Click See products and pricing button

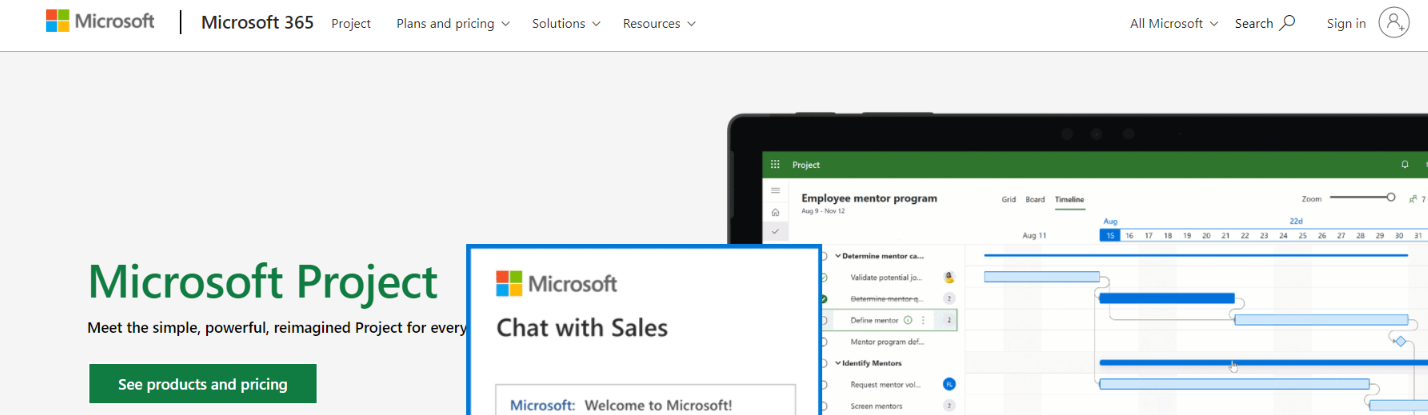[203, 384]
